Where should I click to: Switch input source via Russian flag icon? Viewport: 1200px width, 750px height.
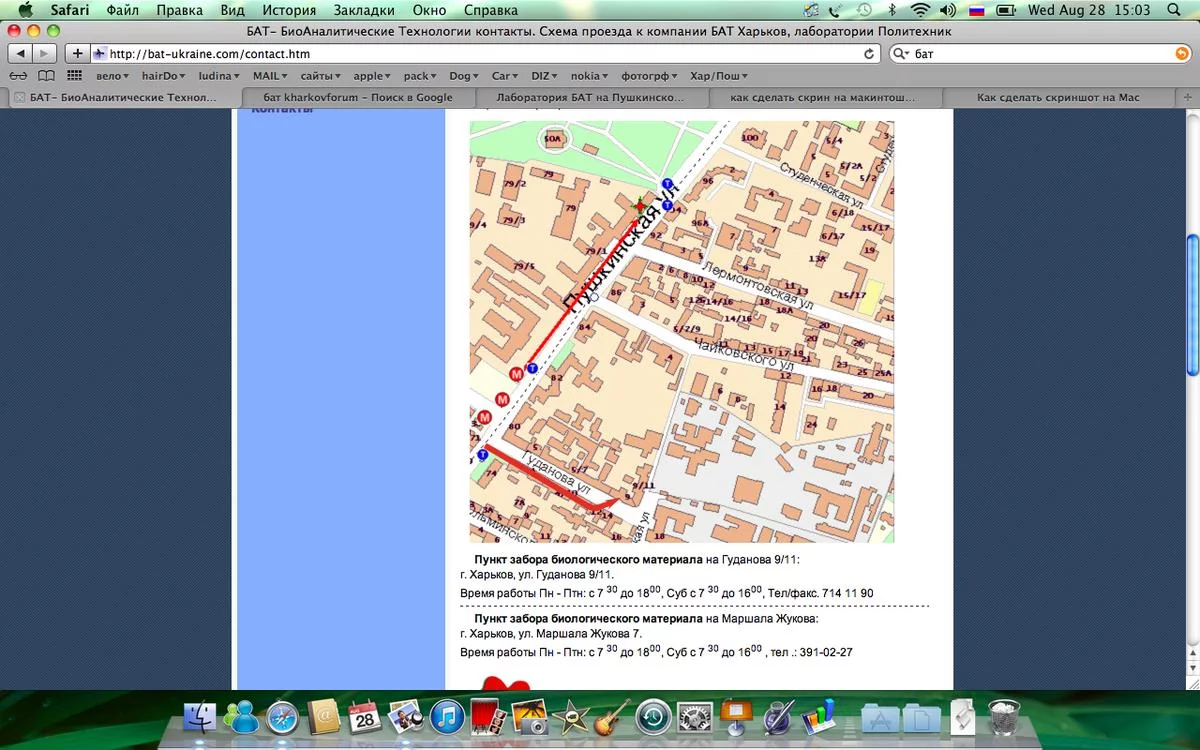coord(976,10)
